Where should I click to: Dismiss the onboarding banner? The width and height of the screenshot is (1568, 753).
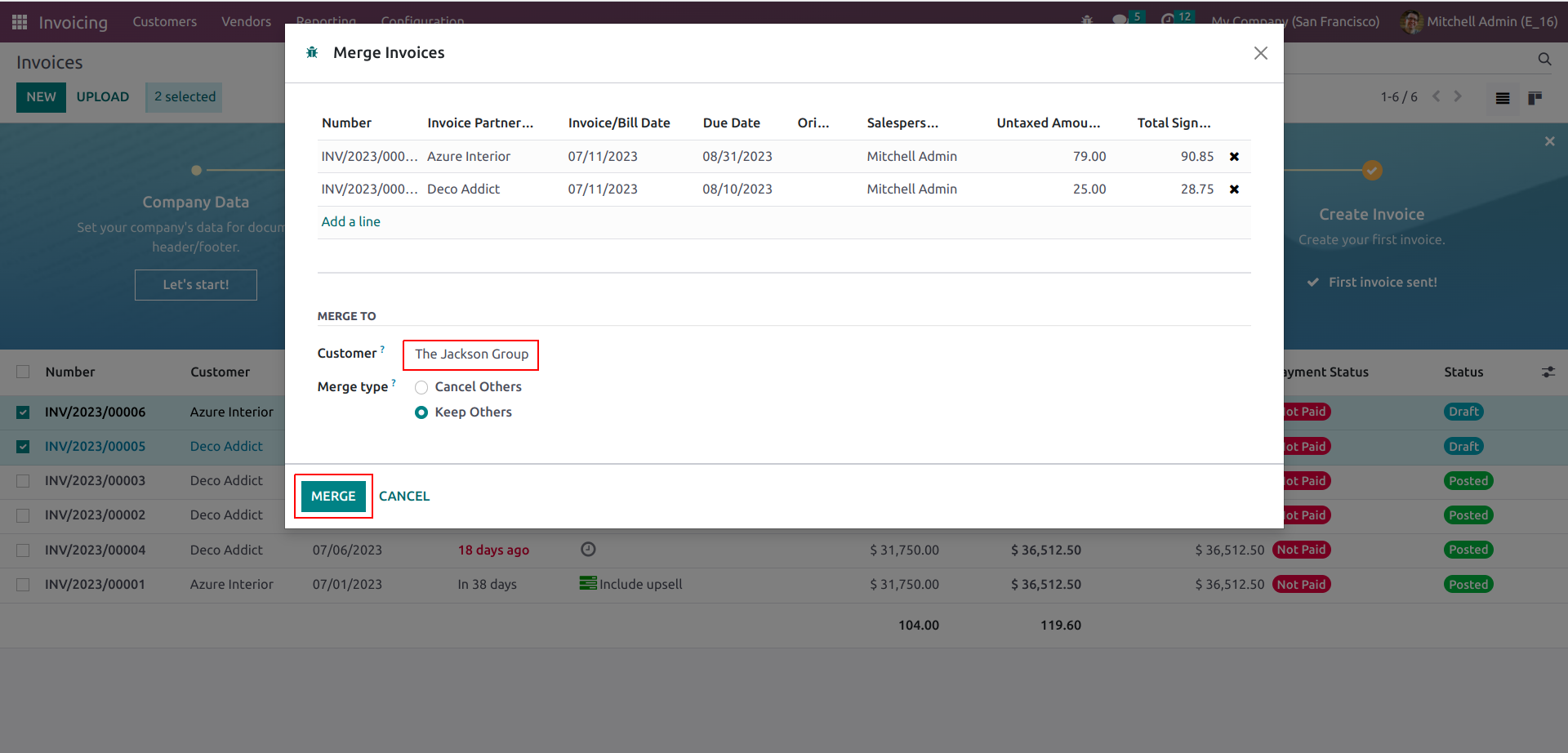click(1550, 141)
